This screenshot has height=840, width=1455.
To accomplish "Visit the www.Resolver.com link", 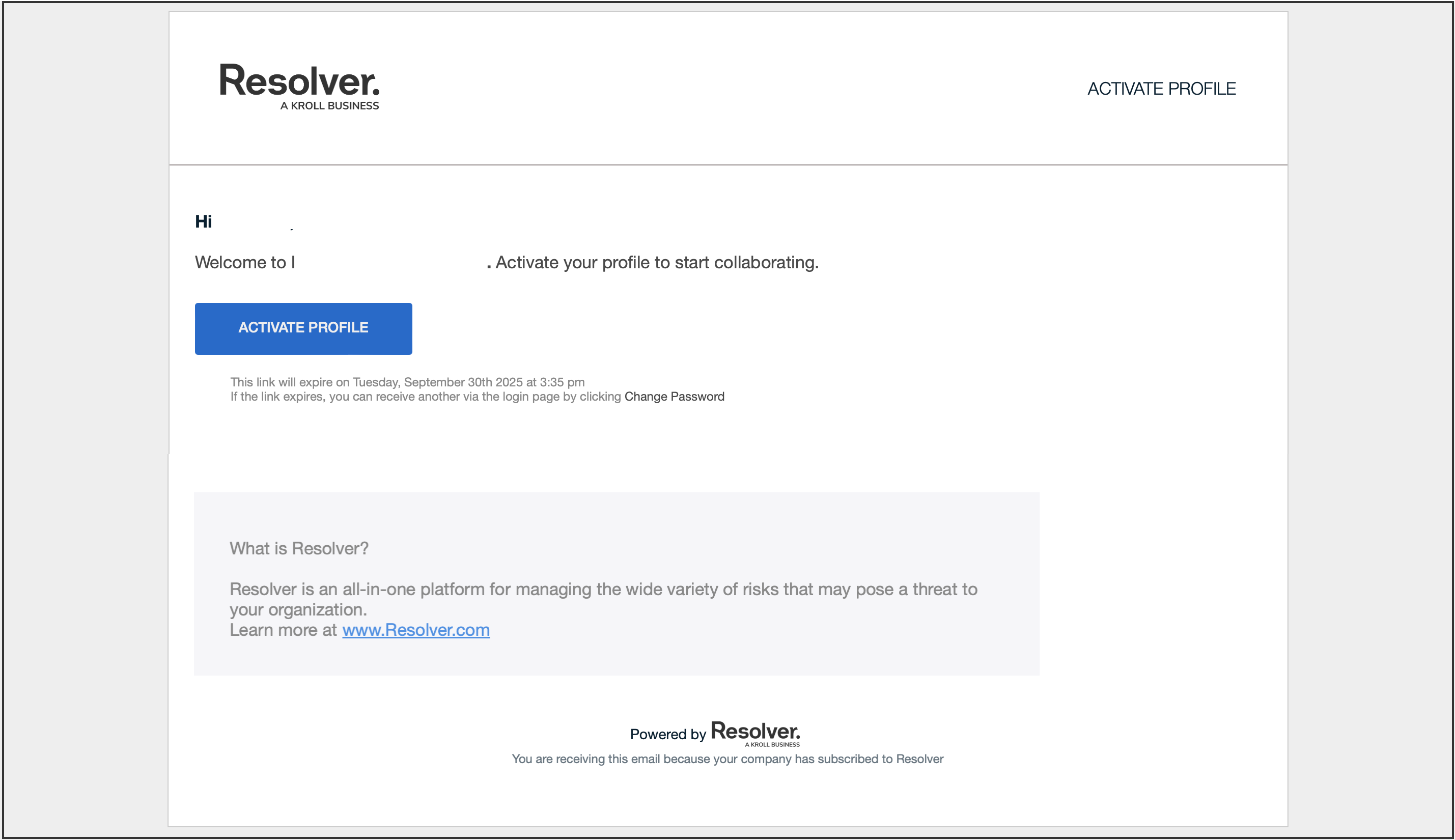I will pyautogui.click(x=415, y=629).
